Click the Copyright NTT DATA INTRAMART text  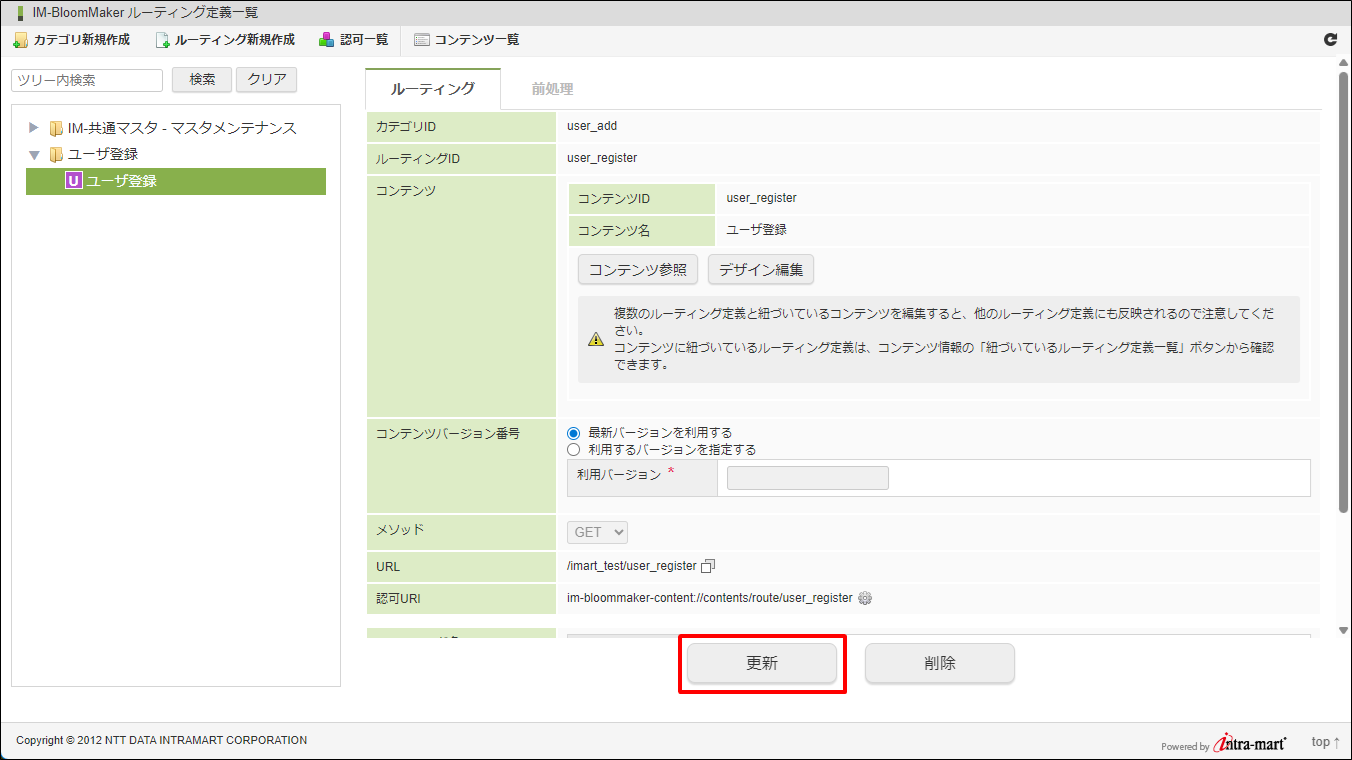161,740
